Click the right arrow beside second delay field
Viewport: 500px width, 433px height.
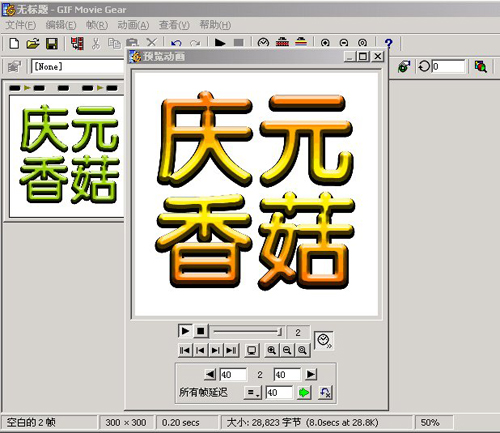[x=310, y=374]
